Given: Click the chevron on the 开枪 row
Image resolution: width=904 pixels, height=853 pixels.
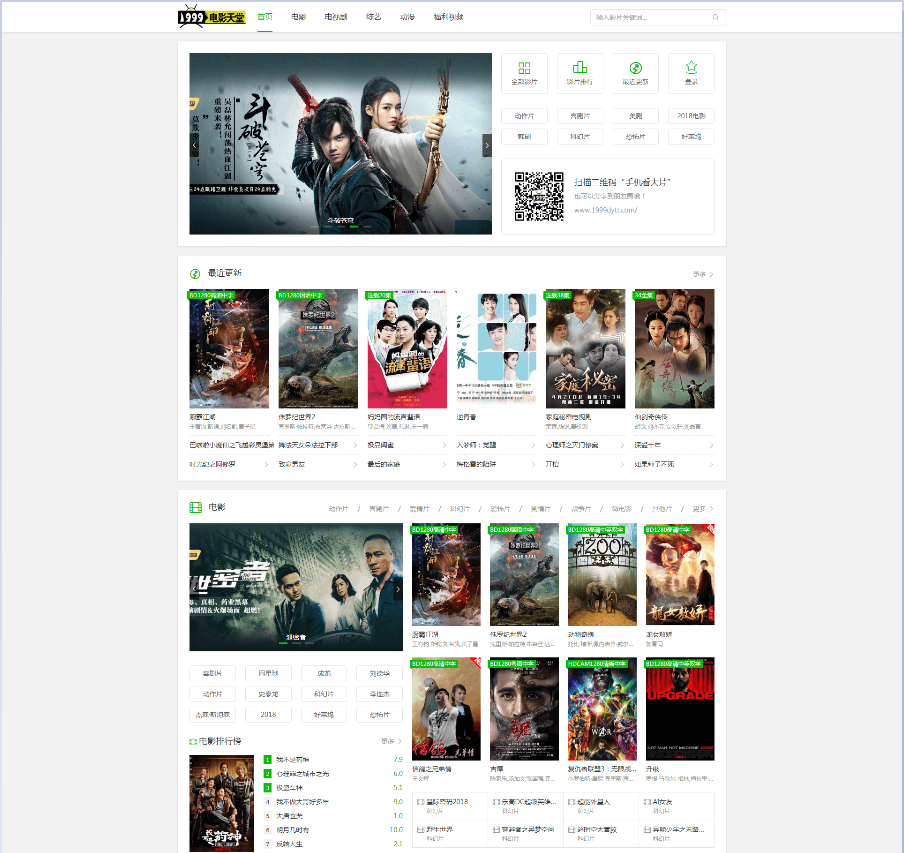Looking at the screenshot, I should coord(623,464).
